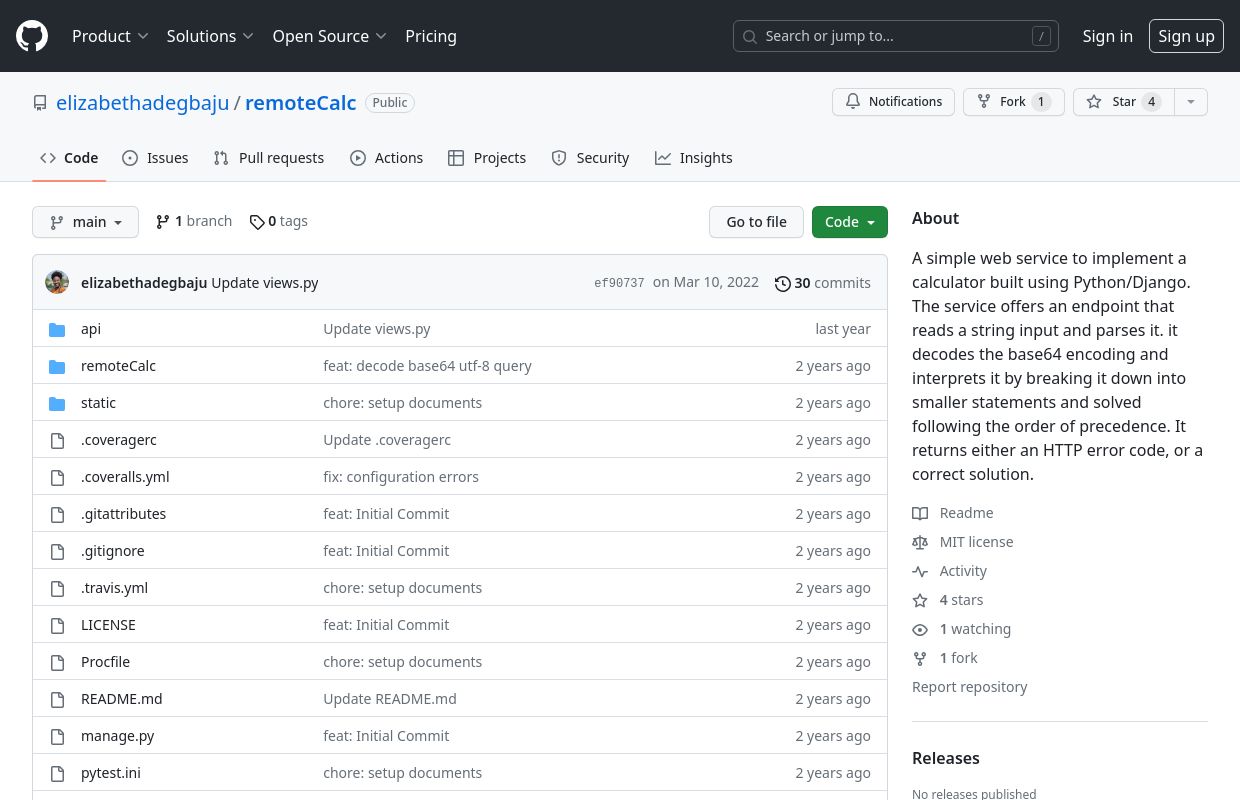Click the Sign up button

[1186, 36]
